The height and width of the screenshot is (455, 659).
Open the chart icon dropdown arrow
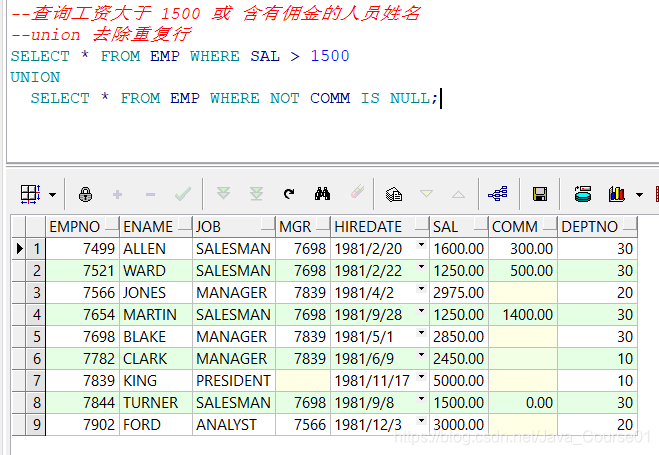(639, 195)
